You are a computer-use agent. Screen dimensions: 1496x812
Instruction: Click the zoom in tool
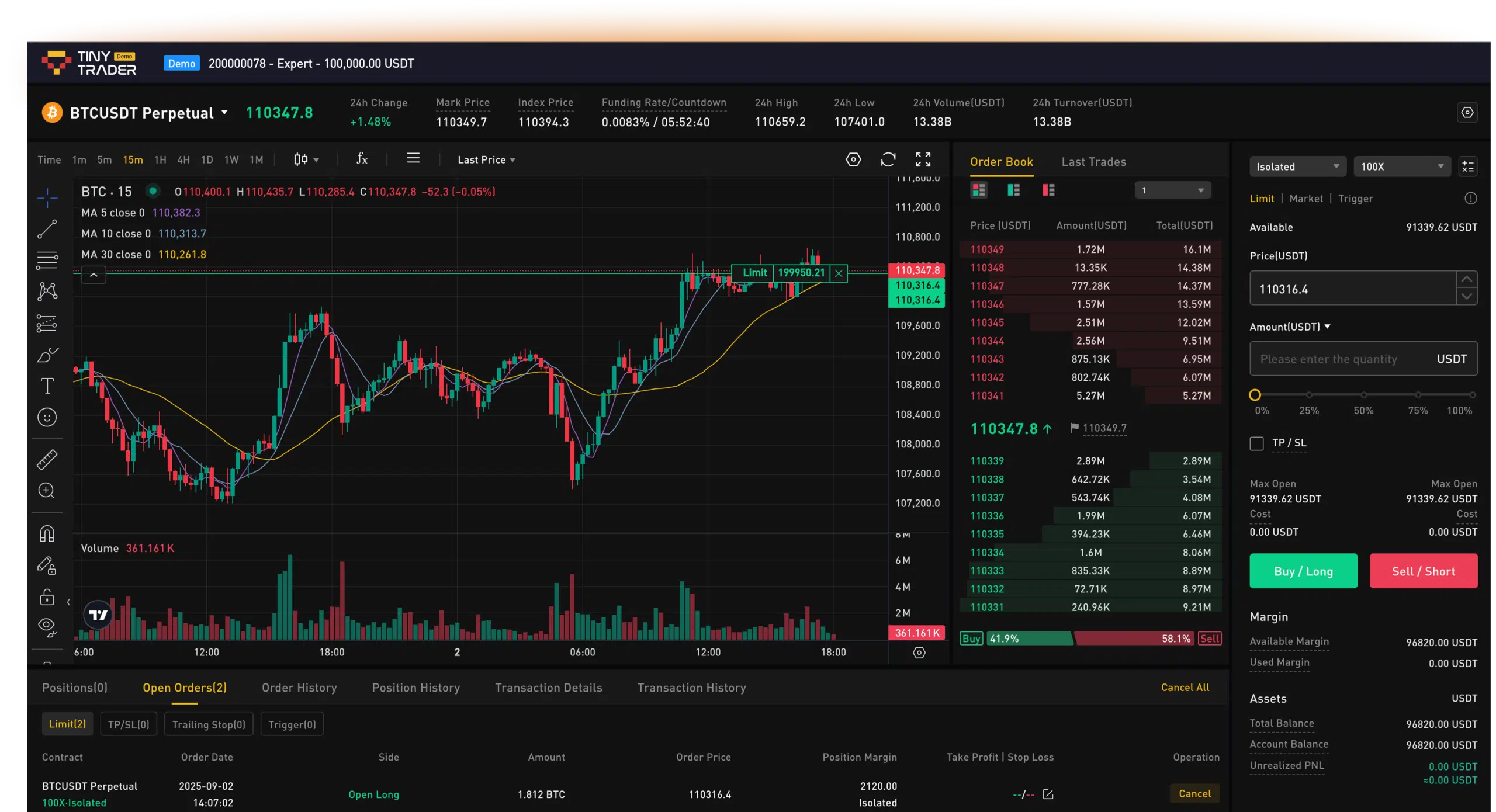tap(47, 491)
